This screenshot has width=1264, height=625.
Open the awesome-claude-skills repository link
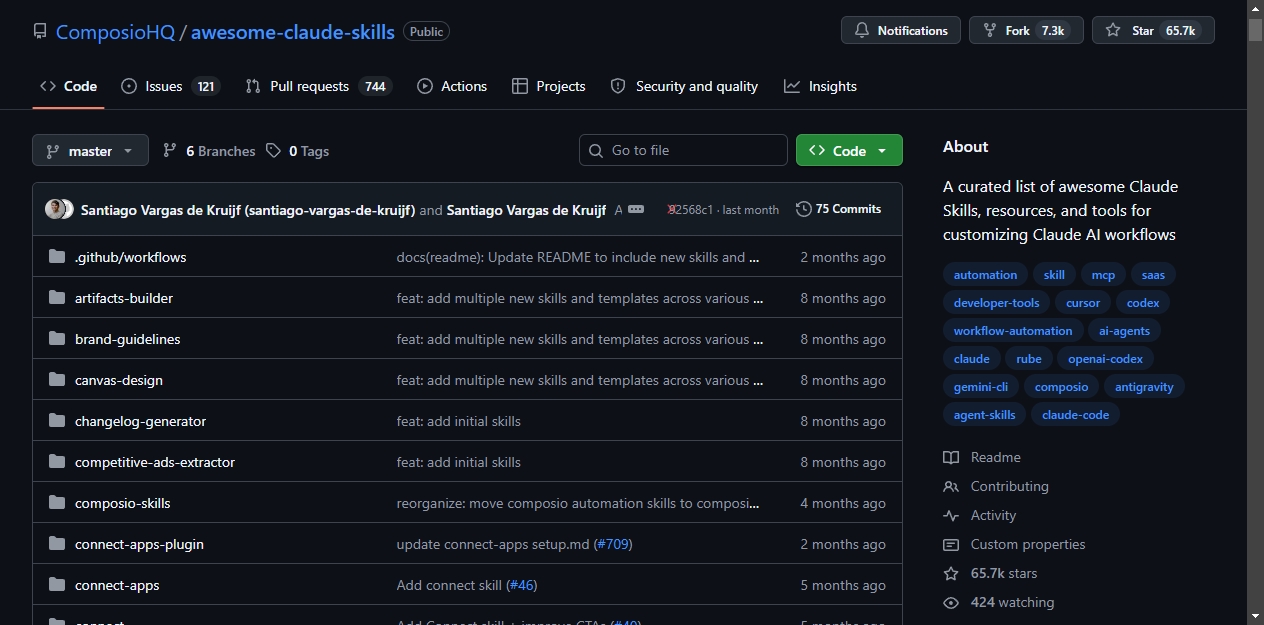(293, 31)
